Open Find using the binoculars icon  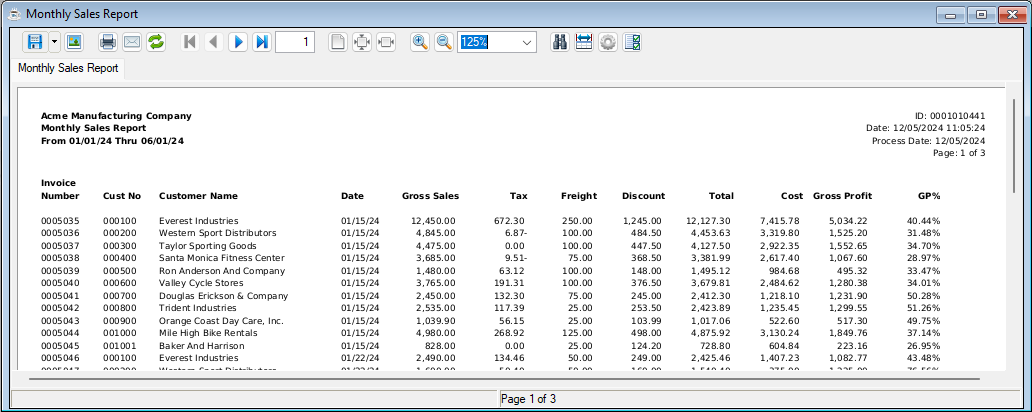(x=560, y=42)
